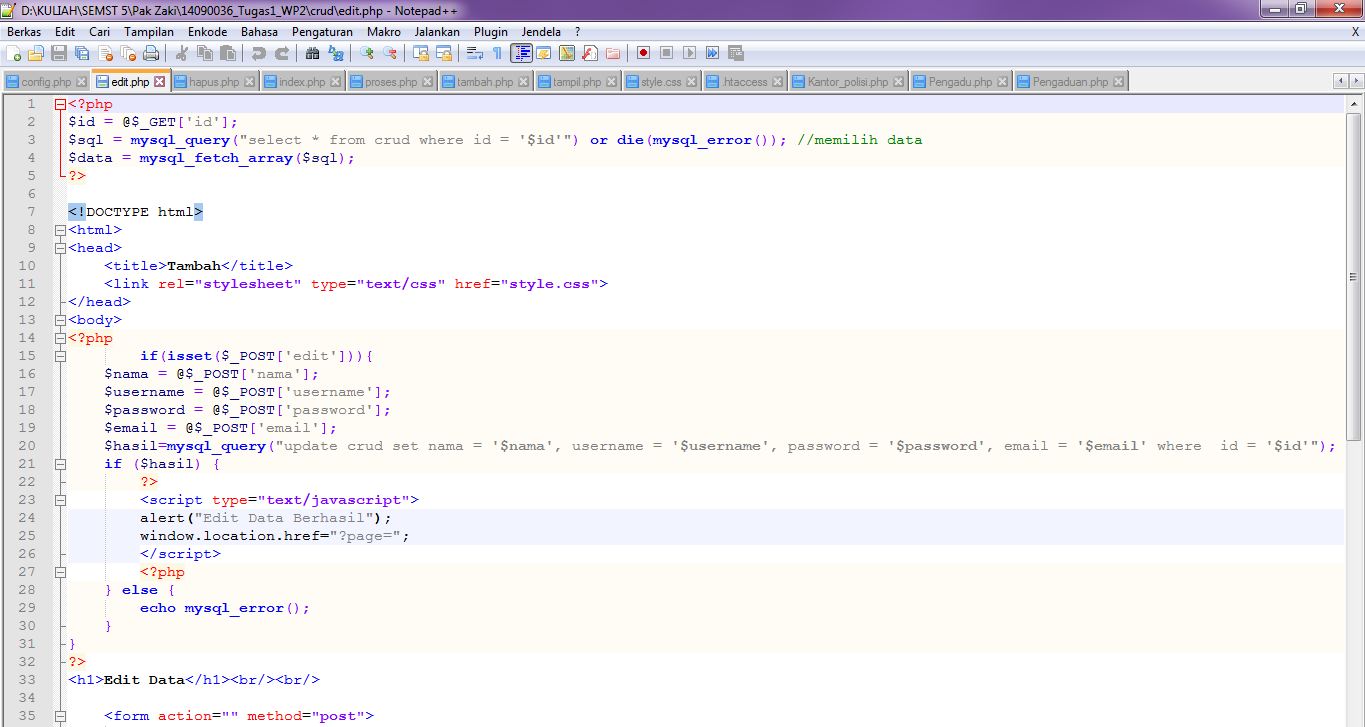Click the Cut scissors icon
The height and width of the screenshot is (727, 1365).
pos(182,53)
